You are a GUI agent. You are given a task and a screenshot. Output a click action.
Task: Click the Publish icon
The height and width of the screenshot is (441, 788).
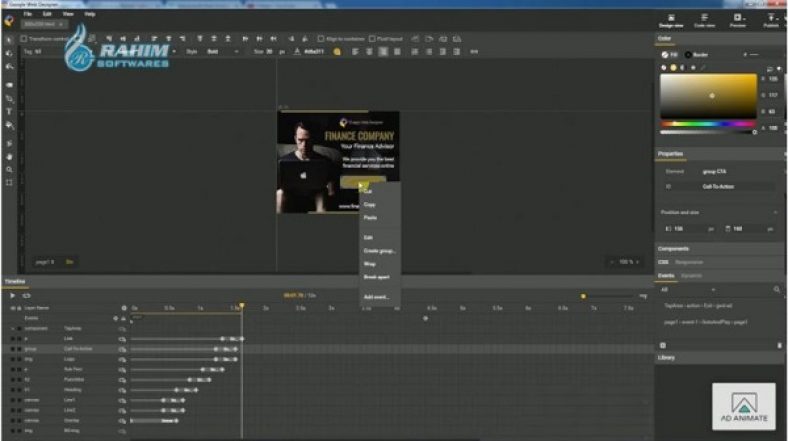[x=771, y=19]
